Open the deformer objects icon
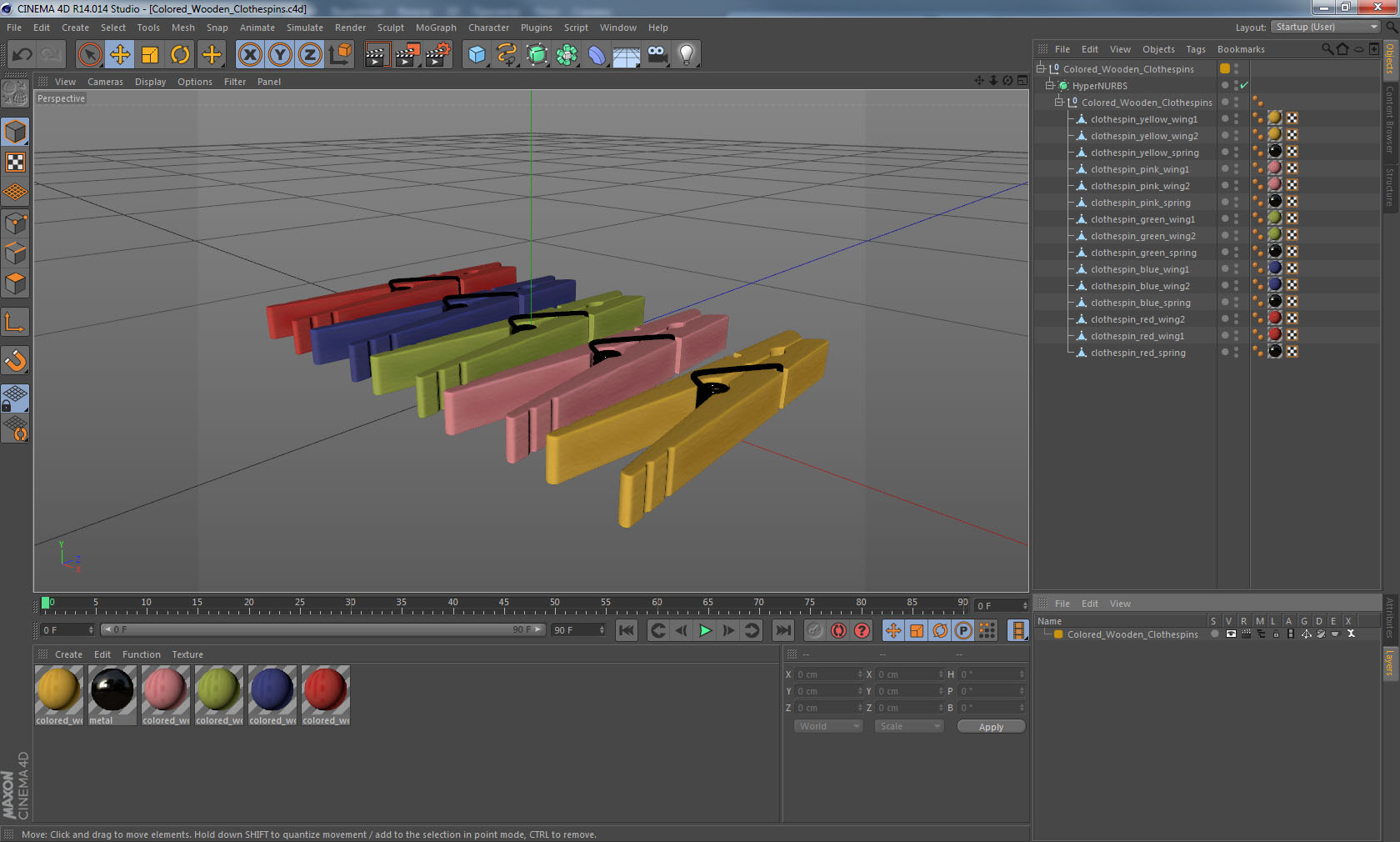The height and width of the screenshot is (842, 1400). click(x=597, y=55)
